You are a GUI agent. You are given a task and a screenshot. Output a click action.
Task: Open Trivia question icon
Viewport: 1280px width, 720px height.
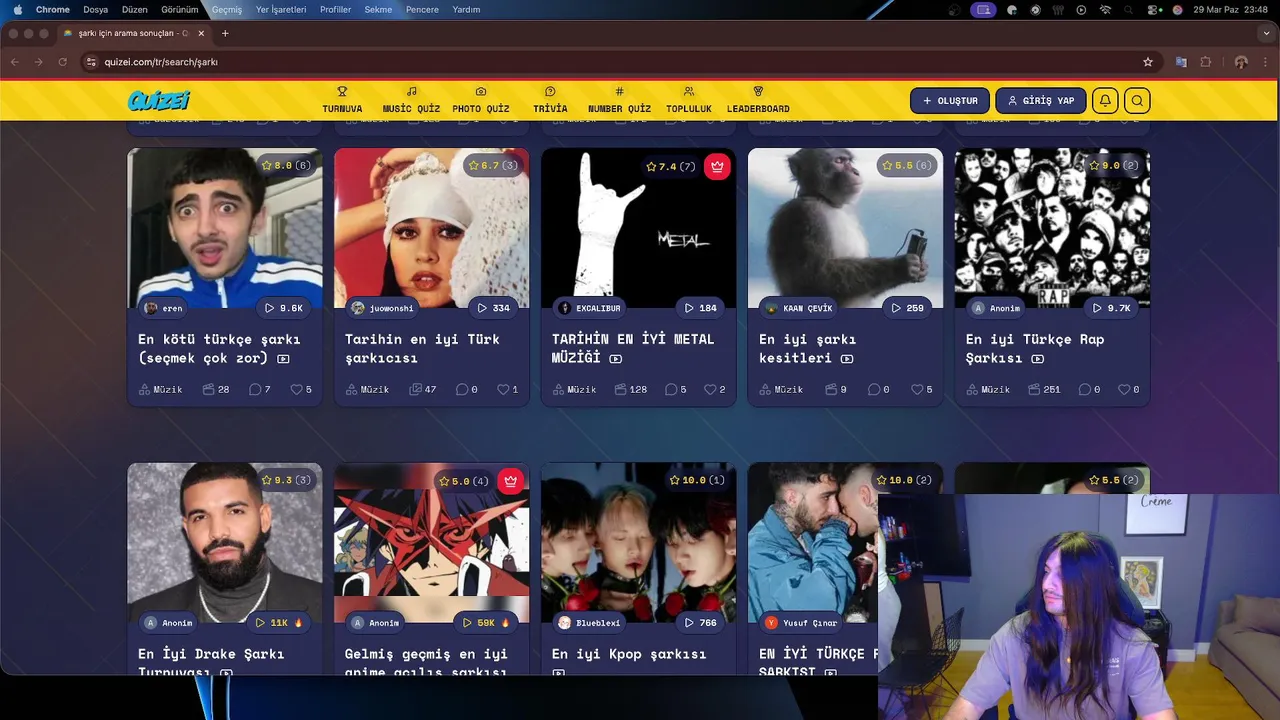click(550, 91)
